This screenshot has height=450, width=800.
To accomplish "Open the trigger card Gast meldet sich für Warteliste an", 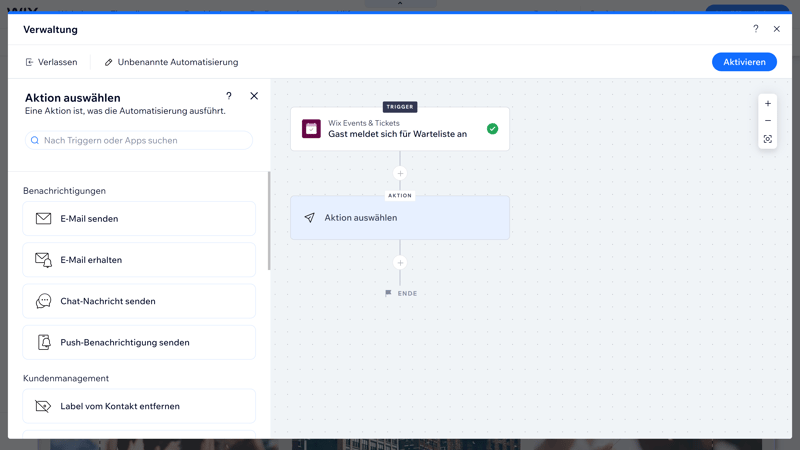I will [x=399, y=129].
